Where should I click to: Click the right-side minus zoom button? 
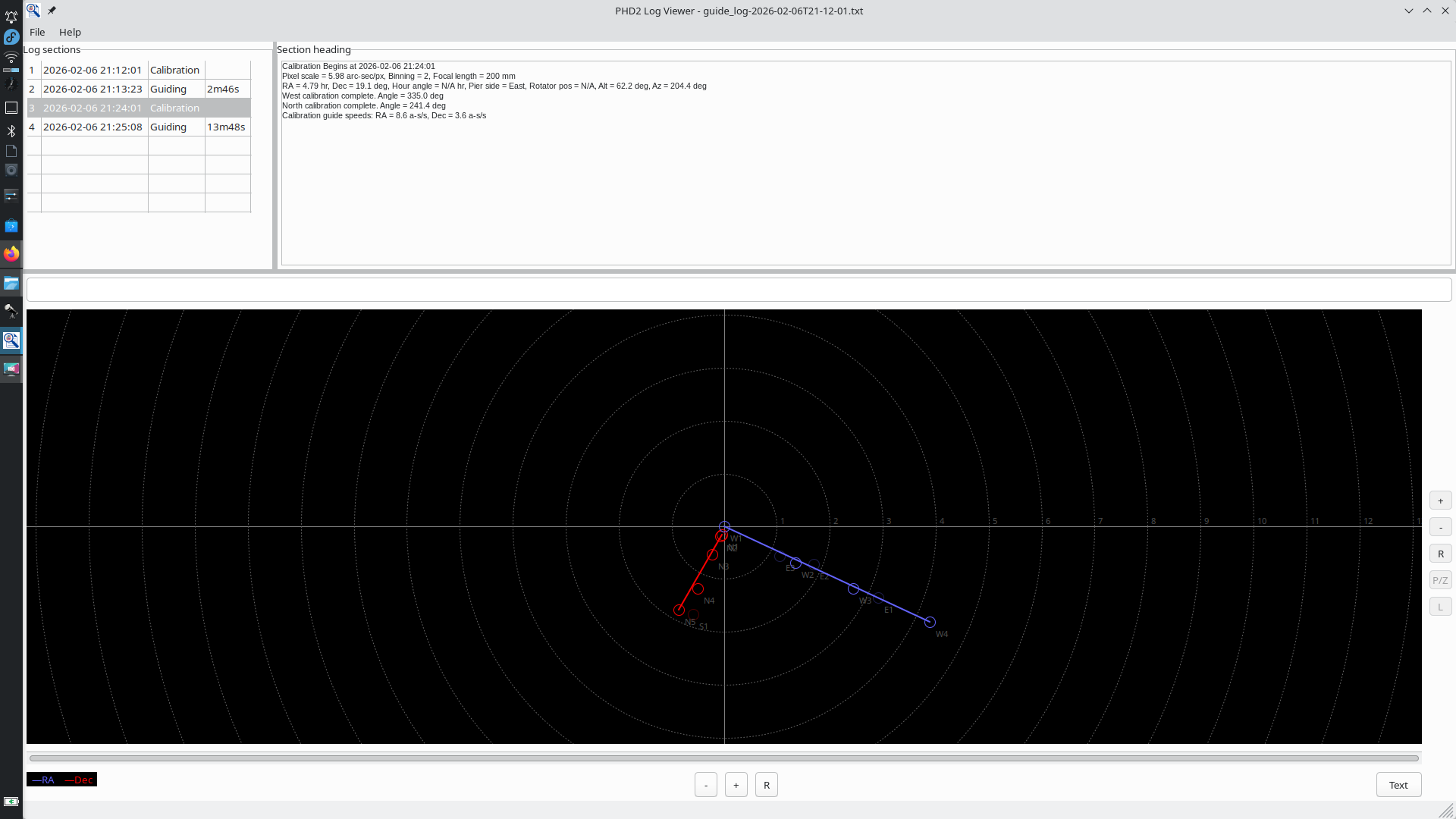1441,527
